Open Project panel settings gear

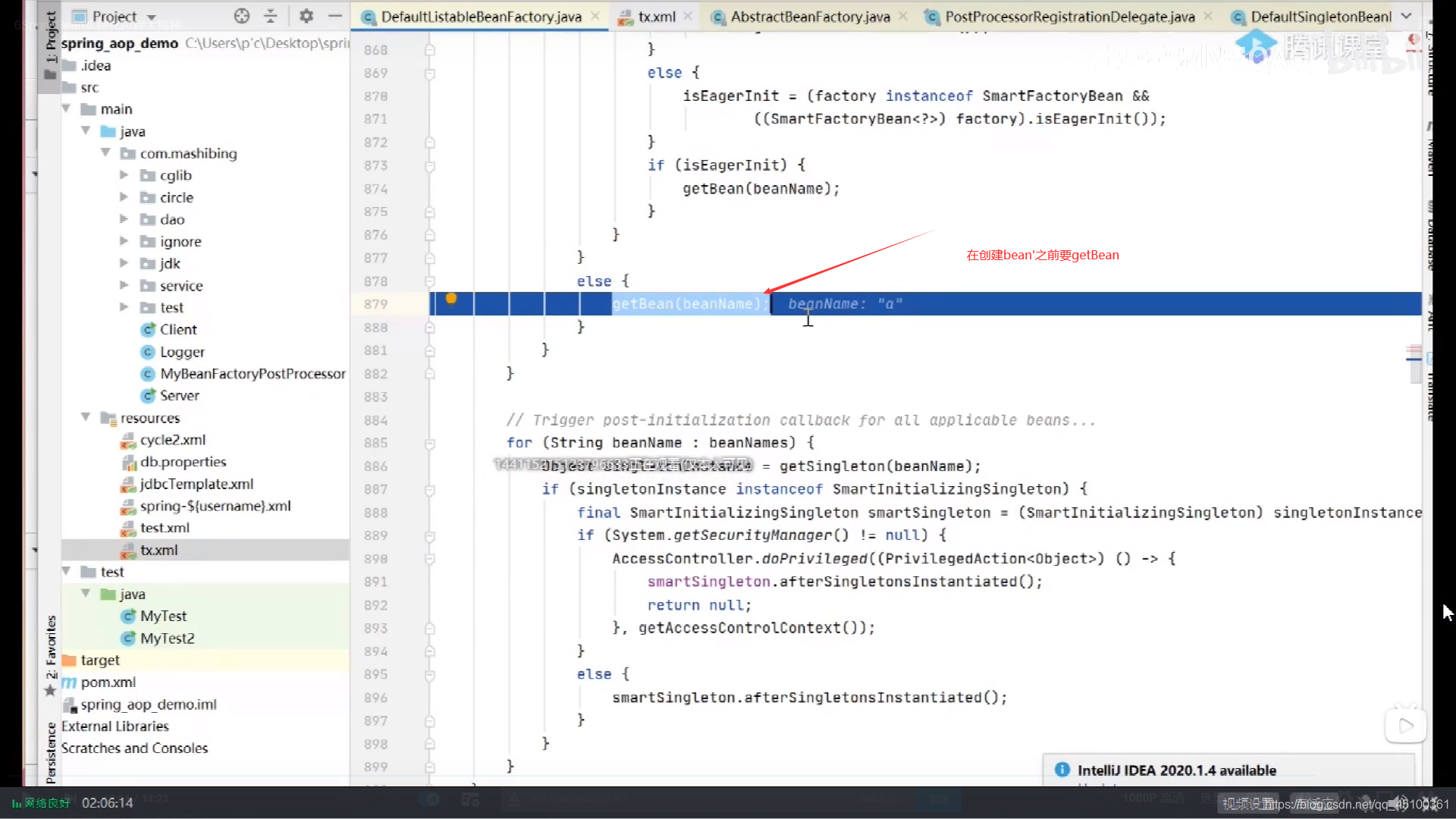coord(306,16)
